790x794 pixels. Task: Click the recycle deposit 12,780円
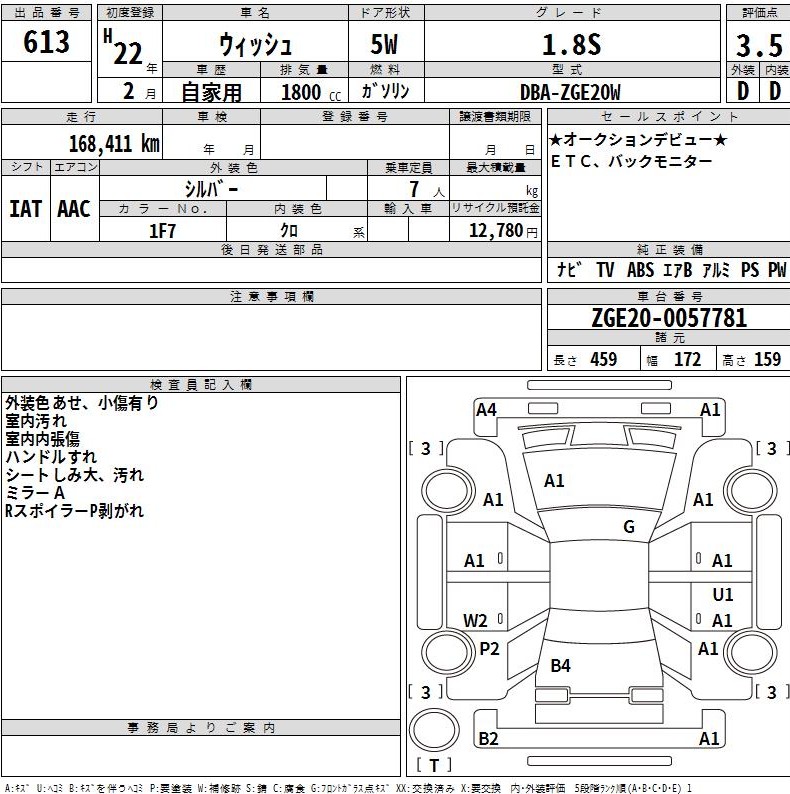point(503,231)
